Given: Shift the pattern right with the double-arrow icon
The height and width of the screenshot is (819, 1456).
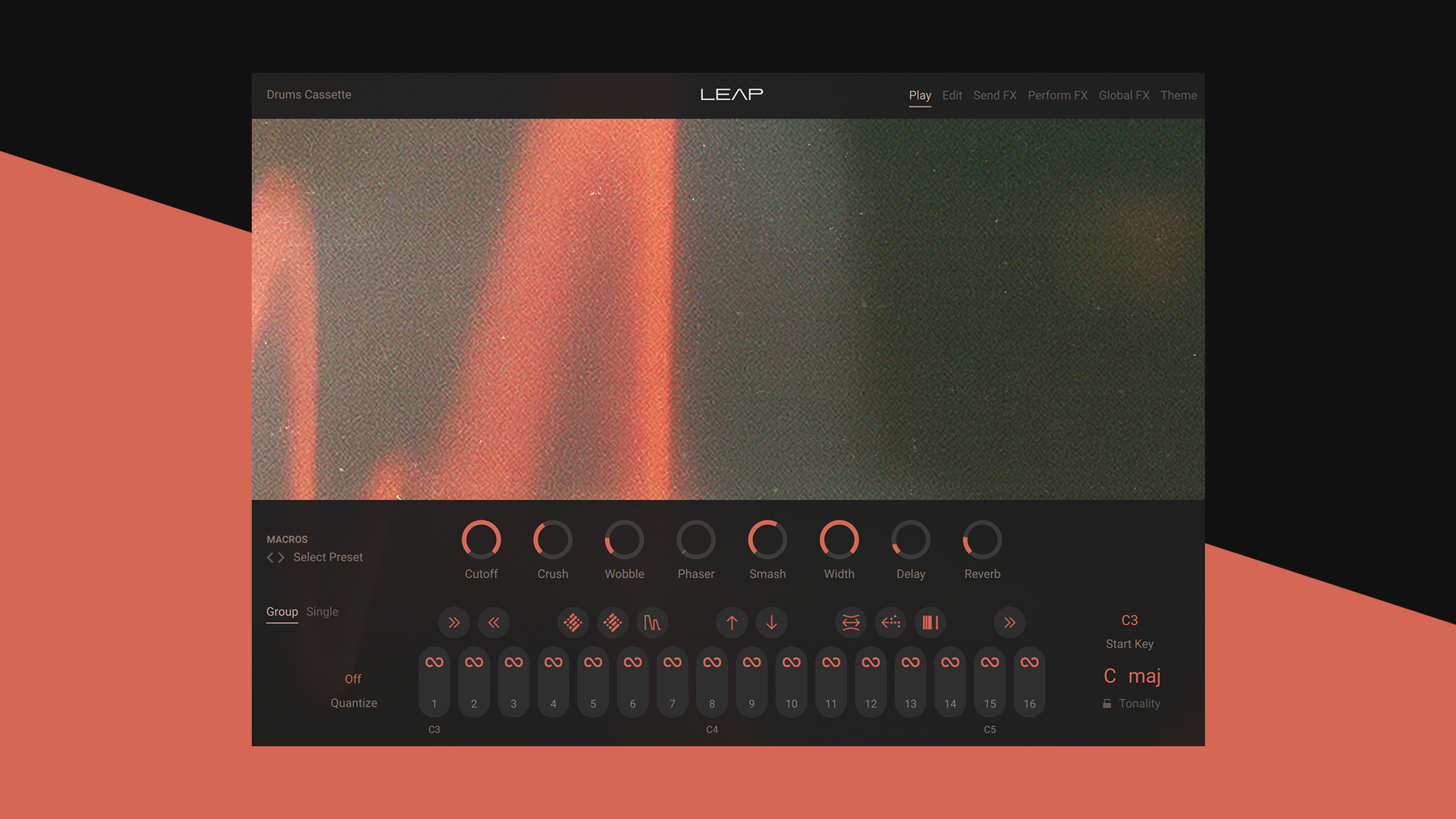Looking at the screenshot, I should (x=453, y=623).
